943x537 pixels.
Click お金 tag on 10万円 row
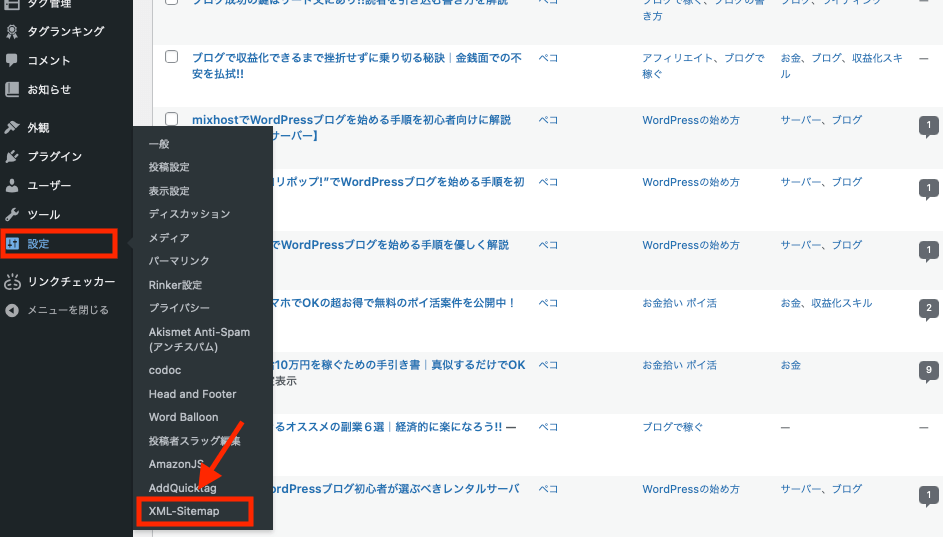click(x=790, y=364)
